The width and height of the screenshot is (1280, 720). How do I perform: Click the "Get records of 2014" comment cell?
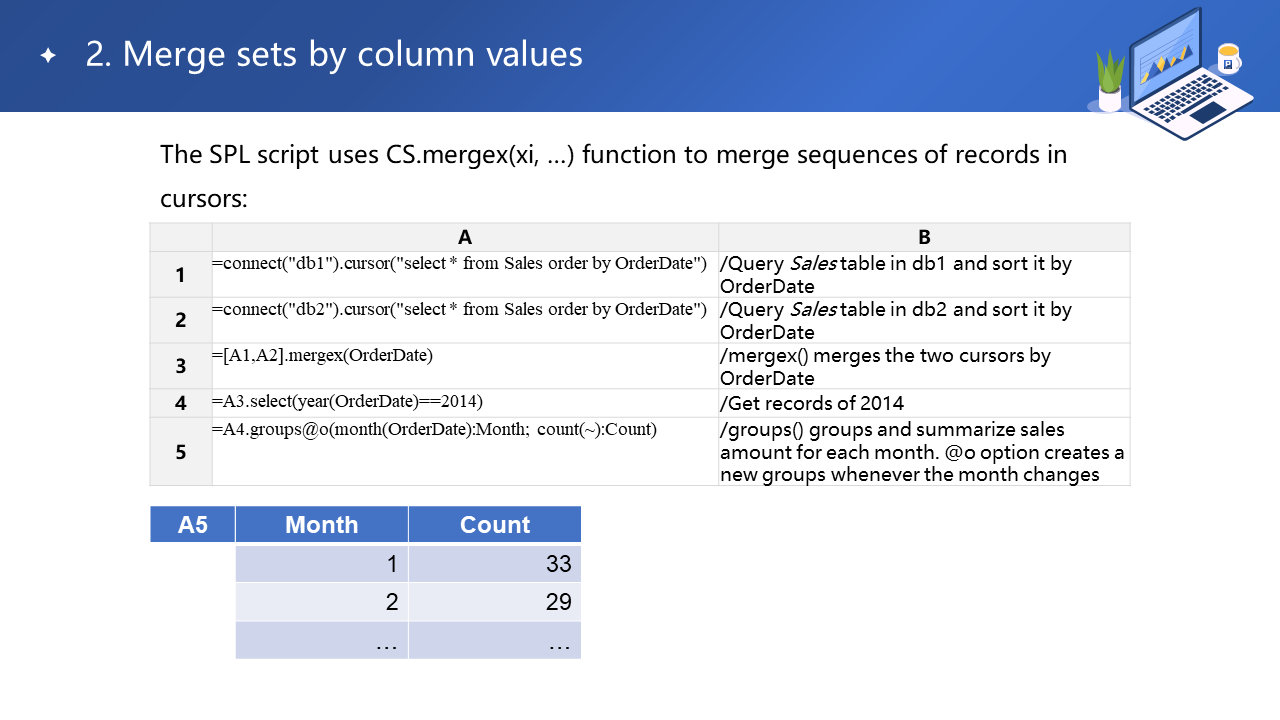tap(924, 403)
